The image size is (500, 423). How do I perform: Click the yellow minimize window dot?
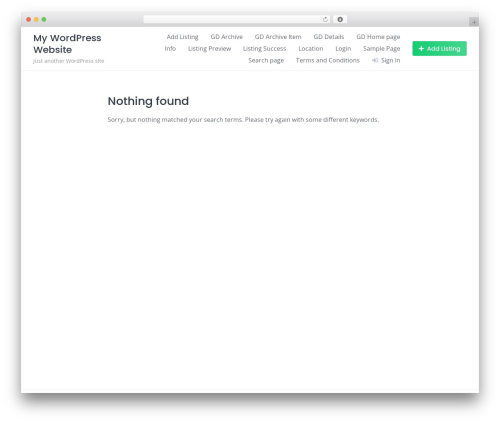36,19
